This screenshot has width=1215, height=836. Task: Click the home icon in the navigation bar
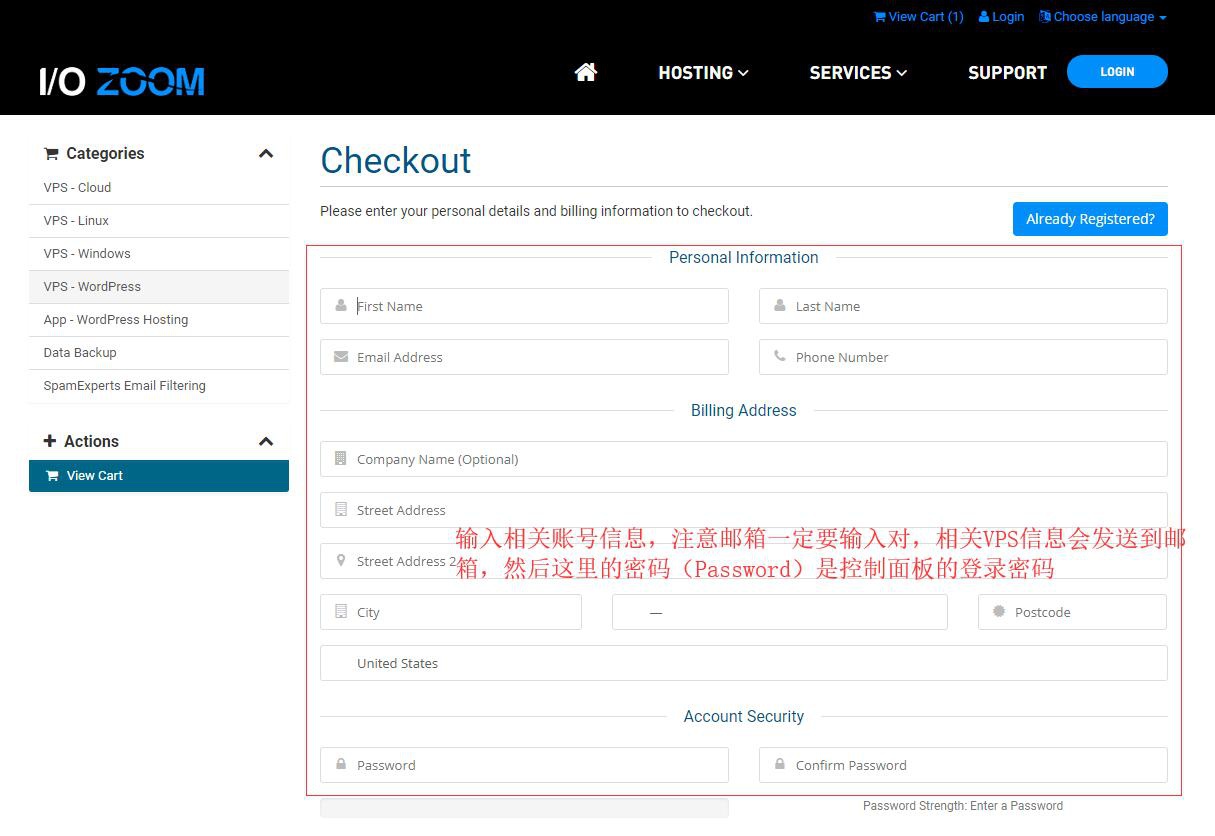tap(585, 71)
